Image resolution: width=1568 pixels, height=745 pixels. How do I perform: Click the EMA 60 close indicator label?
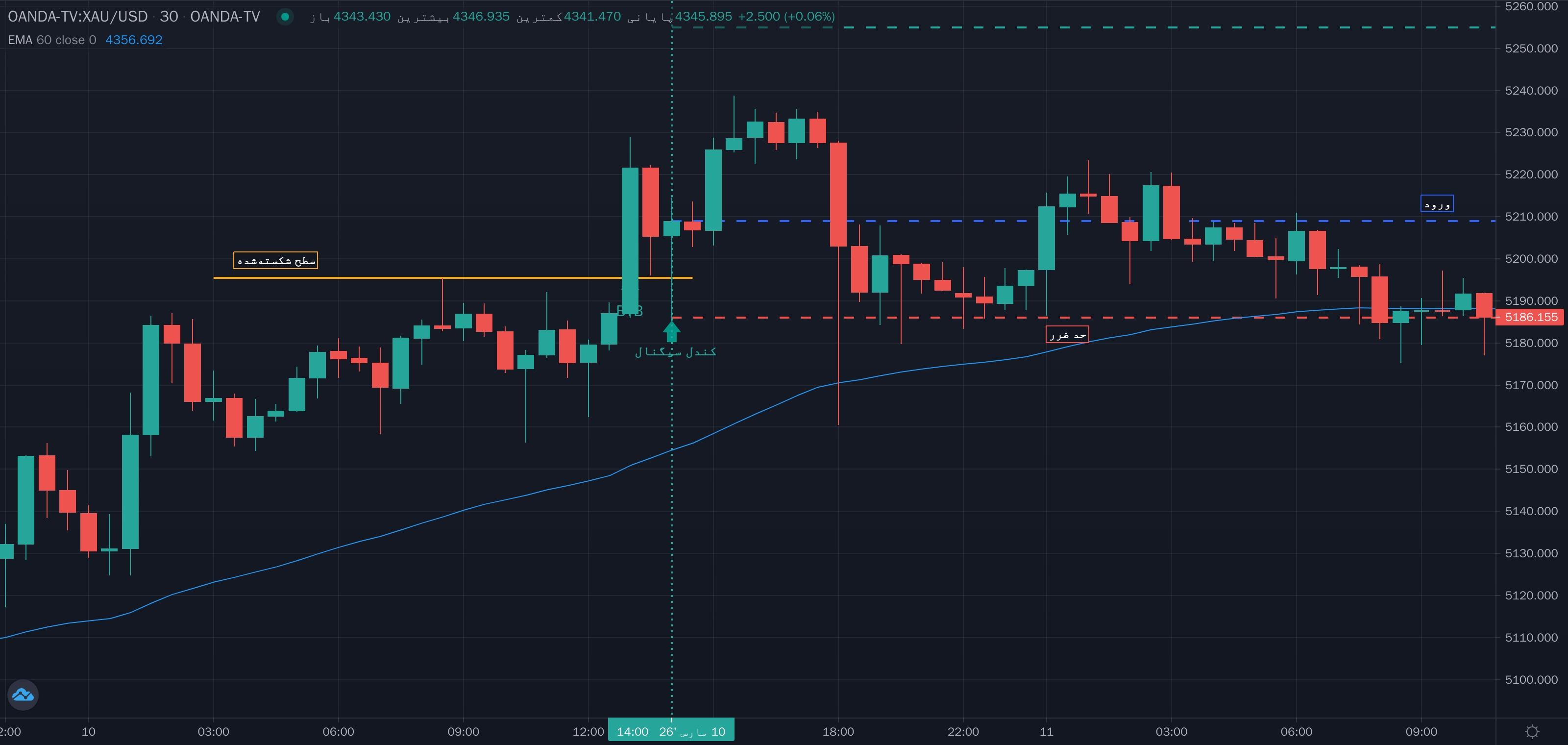tap(52, 40)
